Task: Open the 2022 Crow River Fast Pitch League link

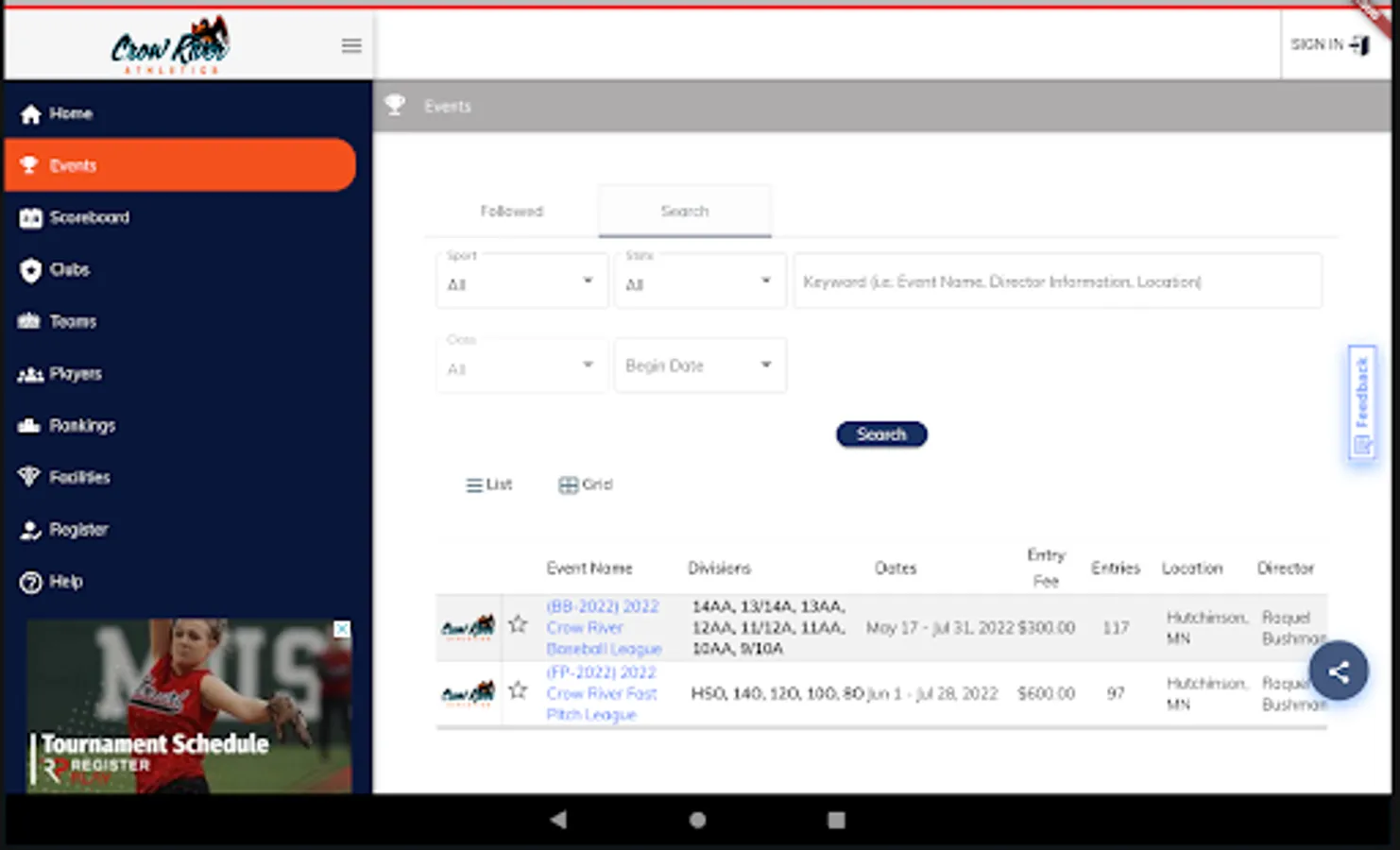Action: coord(602,693)
